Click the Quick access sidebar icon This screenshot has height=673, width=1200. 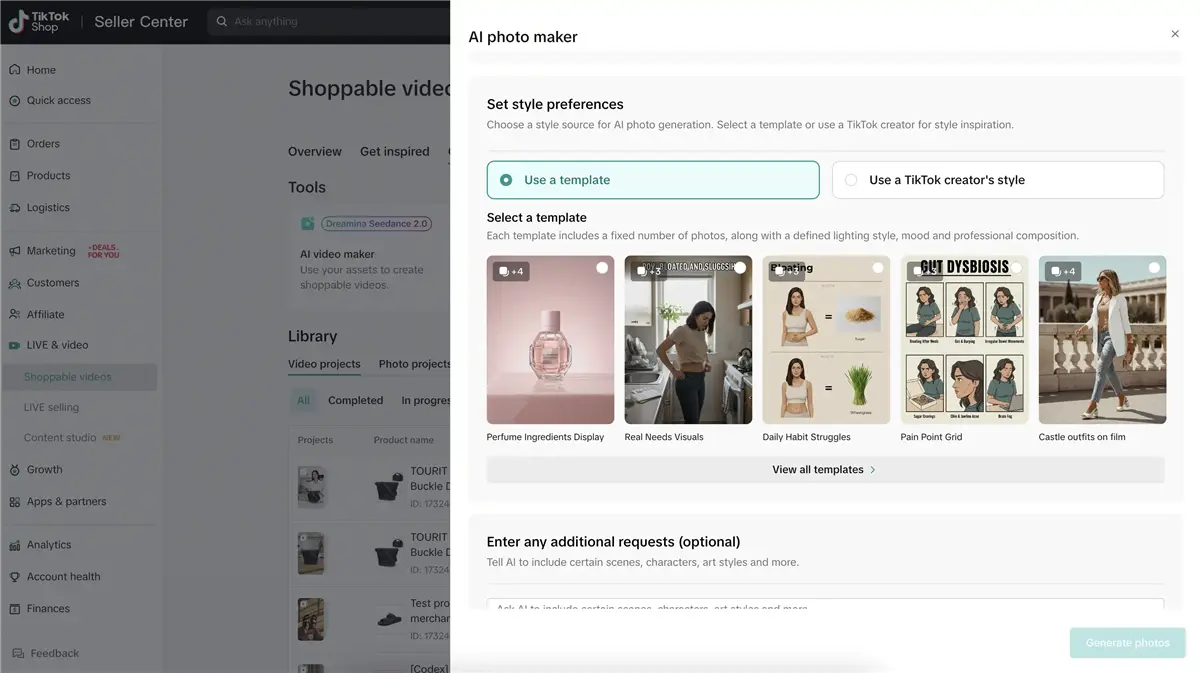pyautogui.click(x=14, y=100)
